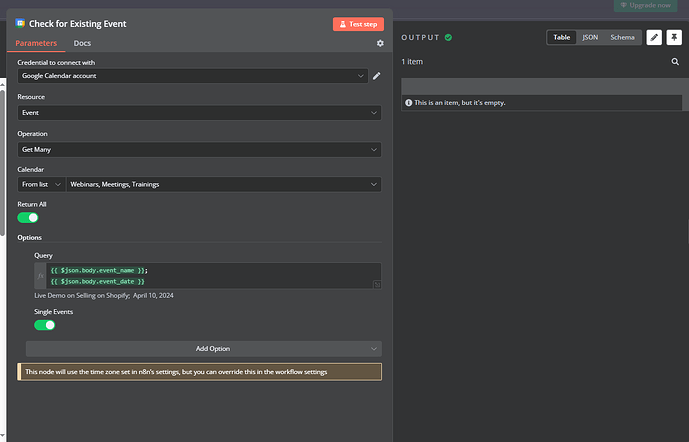The width and height of the screenshot is (689, 442).
Task: Click the Google Calendar node icon
Action: (20, 23)
